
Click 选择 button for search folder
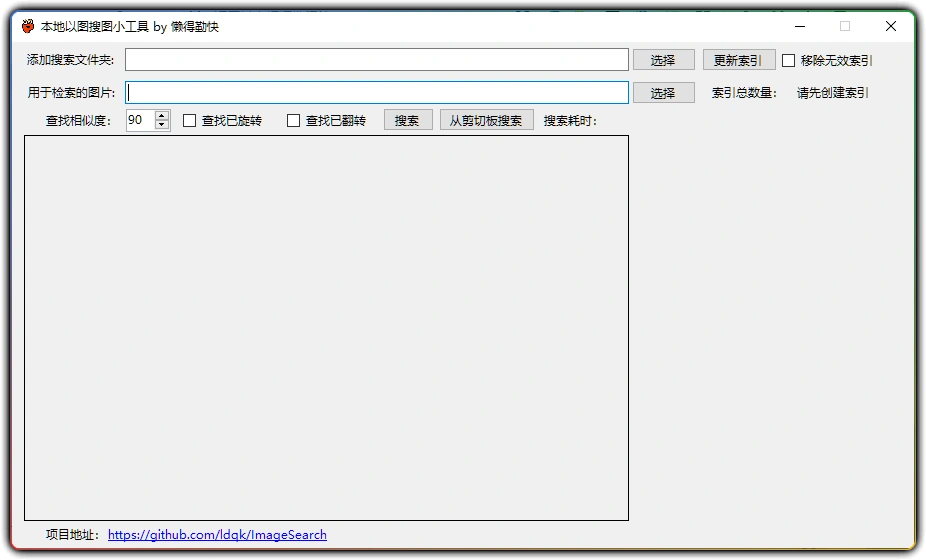663,60
